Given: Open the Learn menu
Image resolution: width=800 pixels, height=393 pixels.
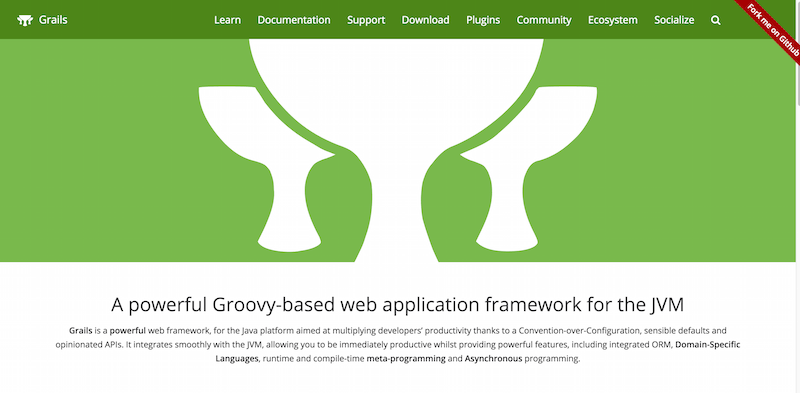Looking at the screenshot, I should (x=228, y=20).
